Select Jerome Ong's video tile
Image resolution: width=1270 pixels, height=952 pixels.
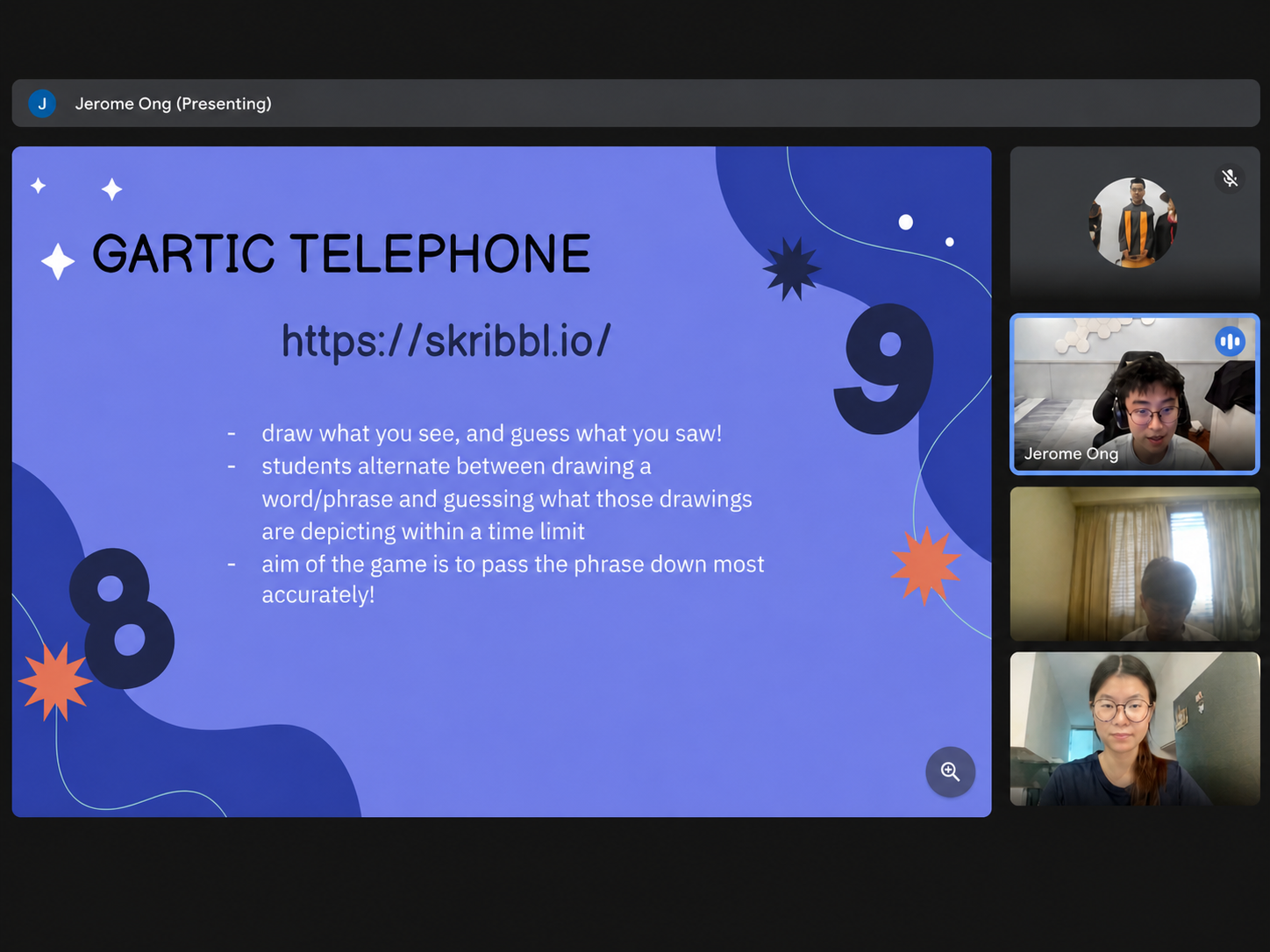coord(1134,394)
